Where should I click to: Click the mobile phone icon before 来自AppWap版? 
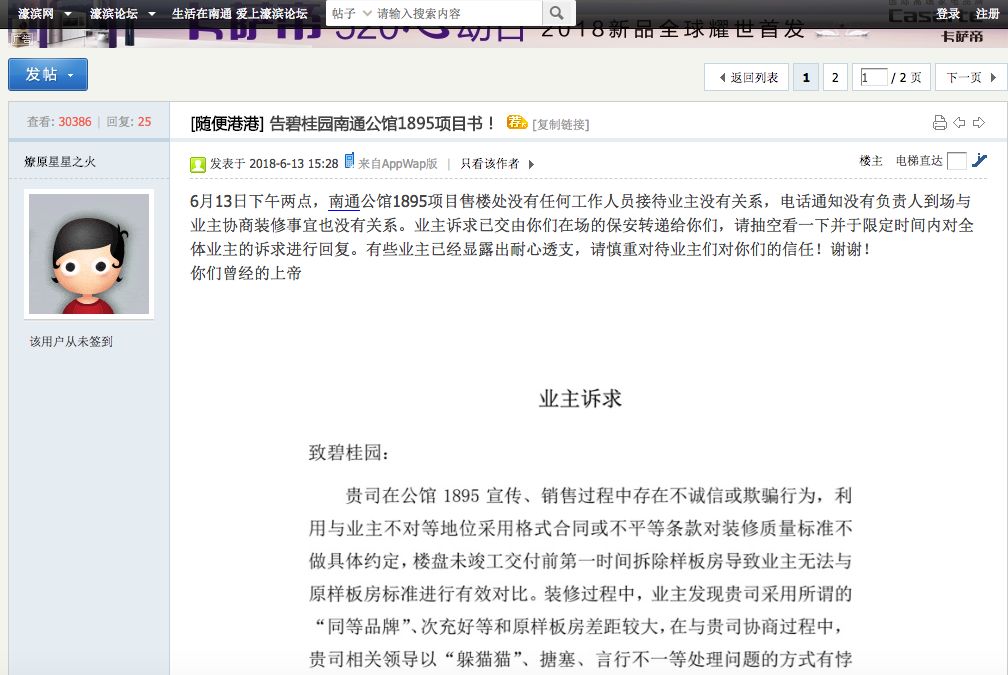[x=349, y=160]
